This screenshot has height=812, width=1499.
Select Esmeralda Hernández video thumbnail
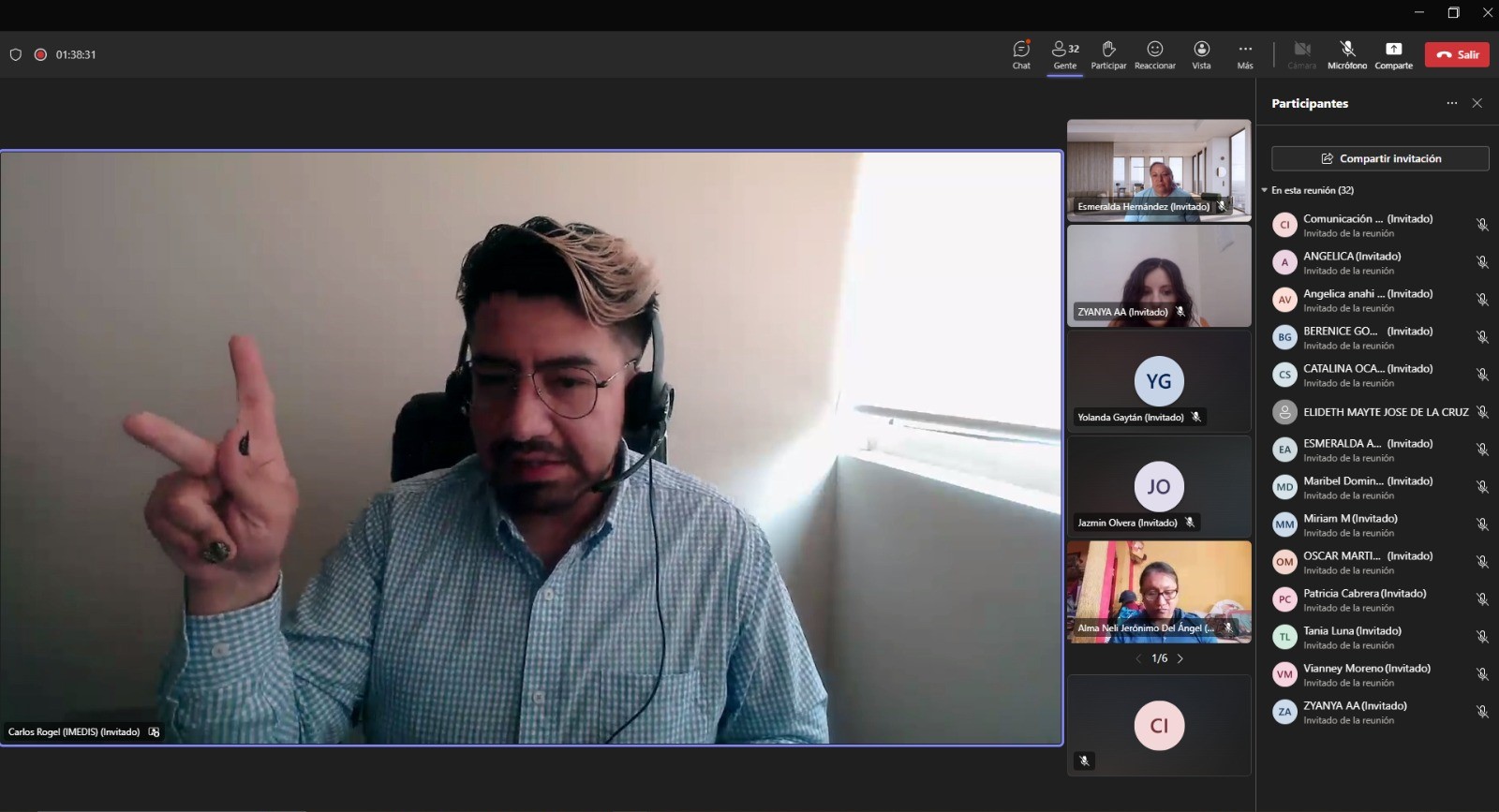(1159, 170)
